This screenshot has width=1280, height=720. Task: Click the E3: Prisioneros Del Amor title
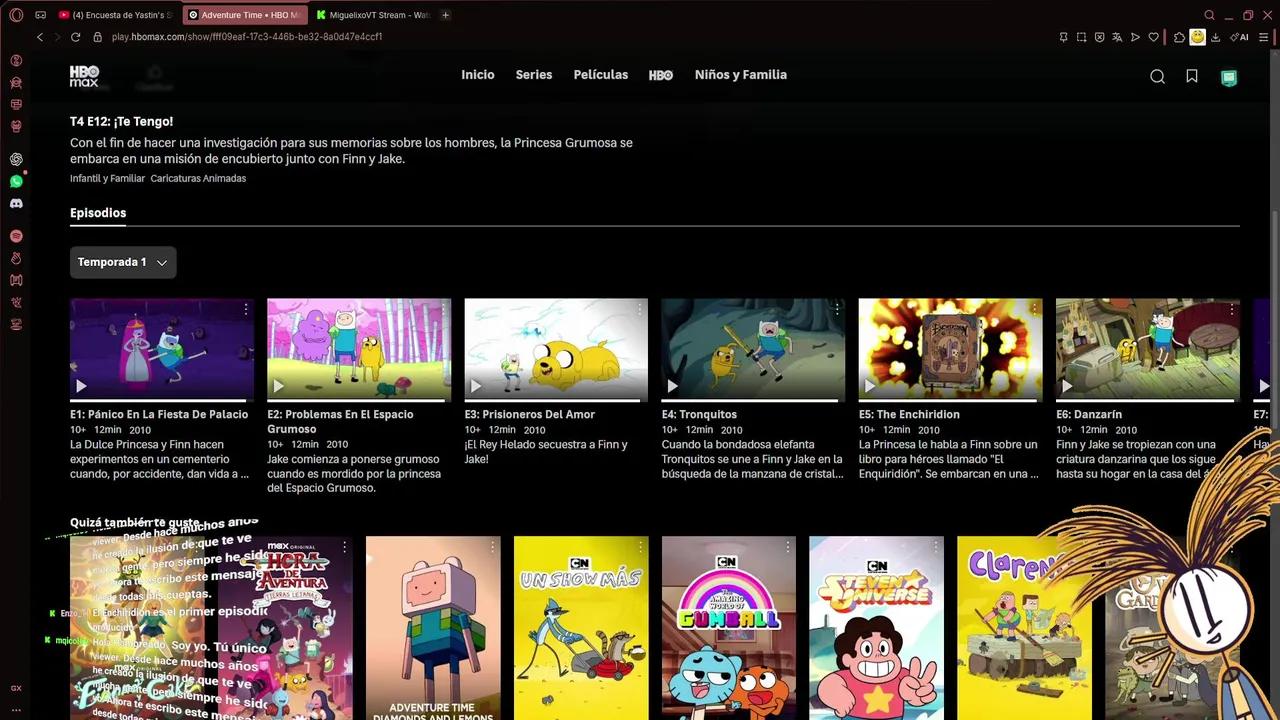pyautogui.click(x=530, y=414)
